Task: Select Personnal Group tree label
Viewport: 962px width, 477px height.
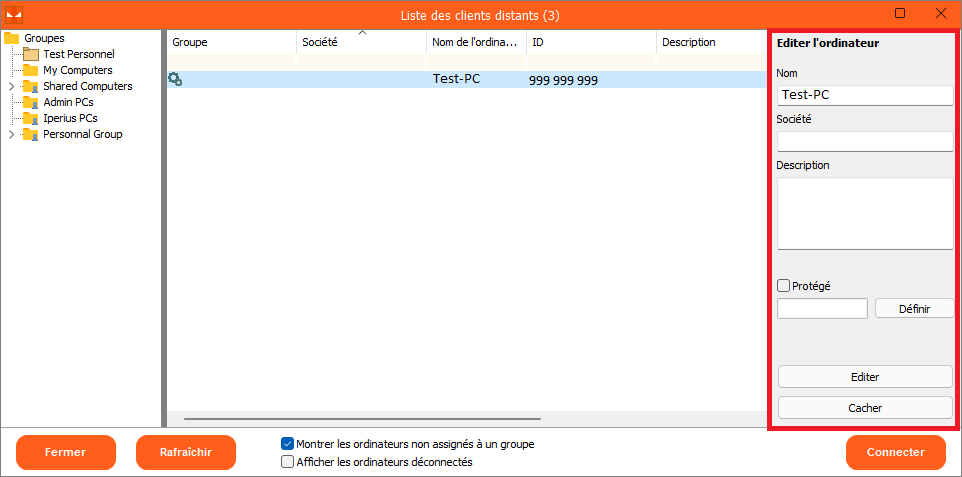Action: (83, 134)
